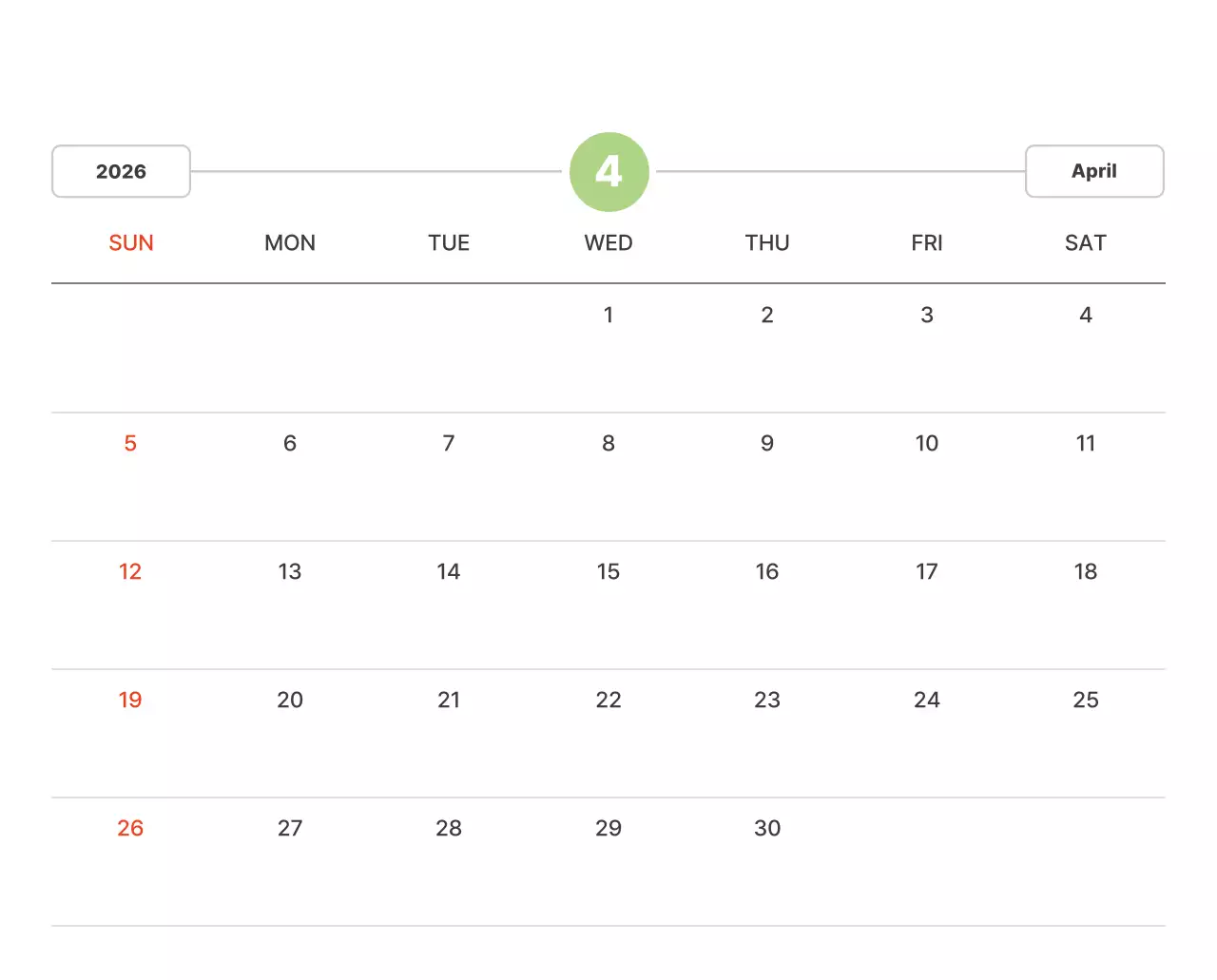This screenshot has width=1217, height=980.
Task: Pick Sunday the 5th
Action: (x=130, y=444)
